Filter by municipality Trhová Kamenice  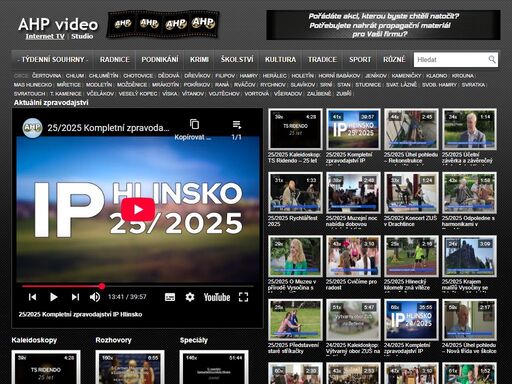pos(66,94)
